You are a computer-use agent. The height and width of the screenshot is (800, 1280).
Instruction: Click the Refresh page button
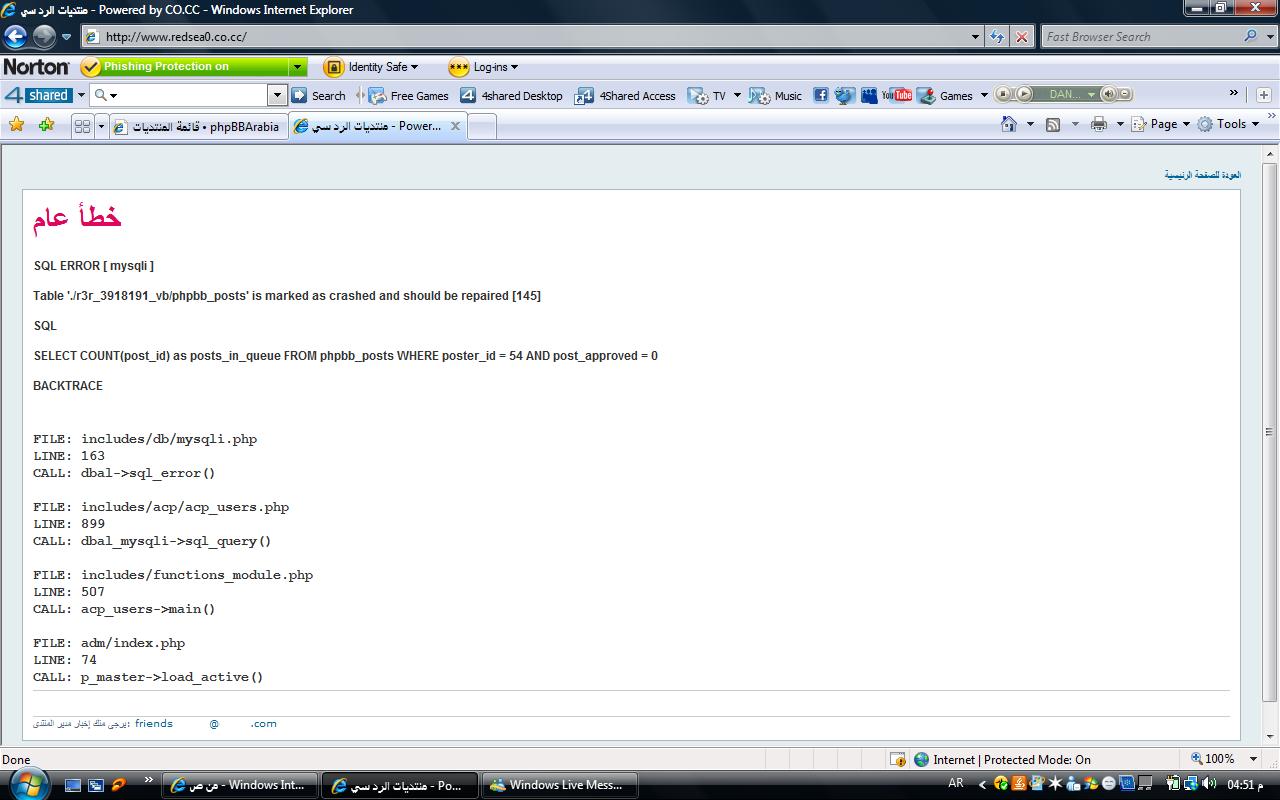pos(997,37)
